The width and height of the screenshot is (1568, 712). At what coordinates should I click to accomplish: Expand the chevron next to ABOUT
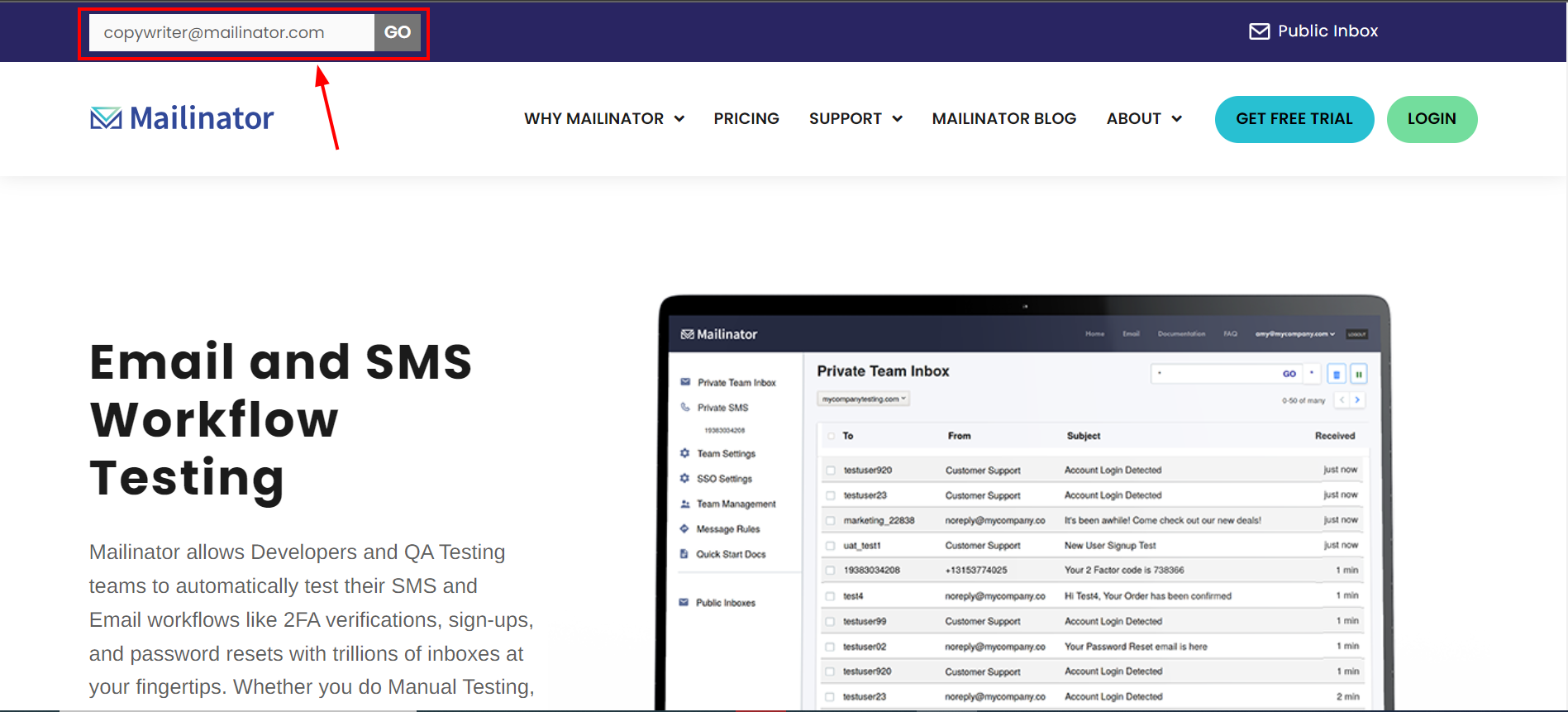pos(1177,119)
